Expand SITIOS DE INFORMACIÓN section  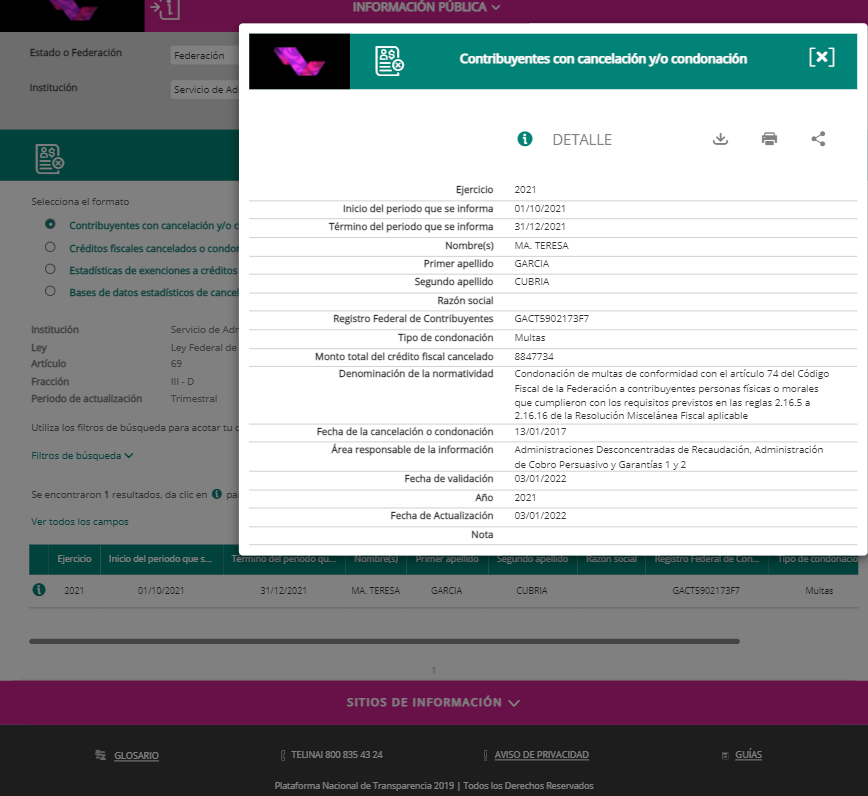coord(433,702)
